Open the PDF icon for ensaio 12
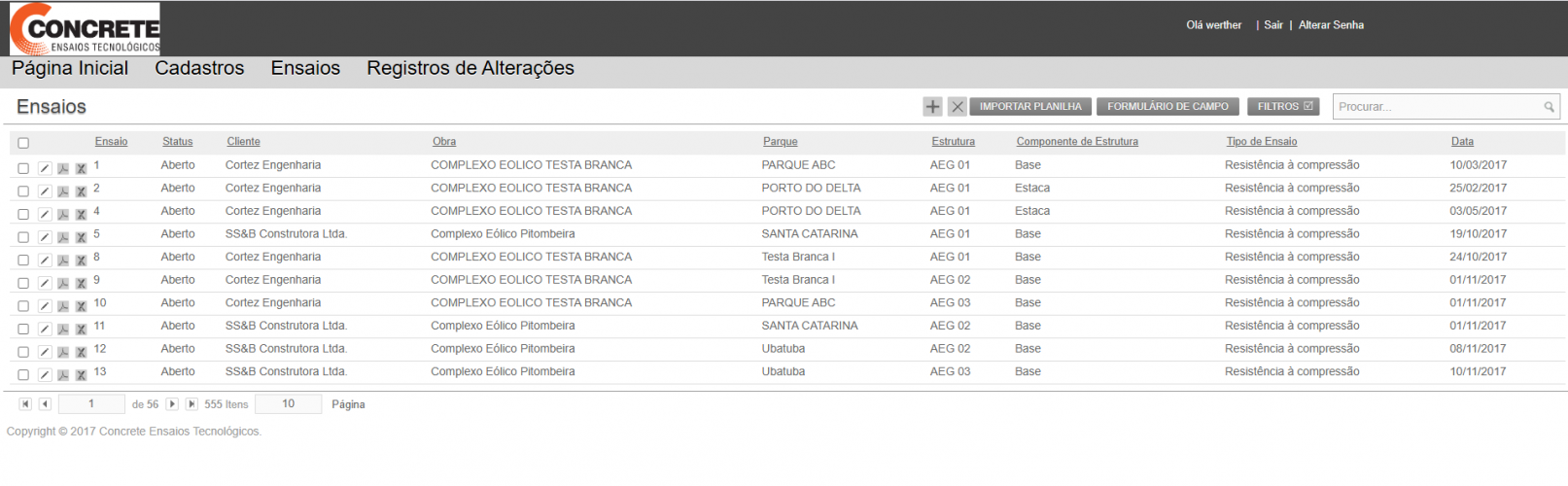 click(x=63, y=352)
